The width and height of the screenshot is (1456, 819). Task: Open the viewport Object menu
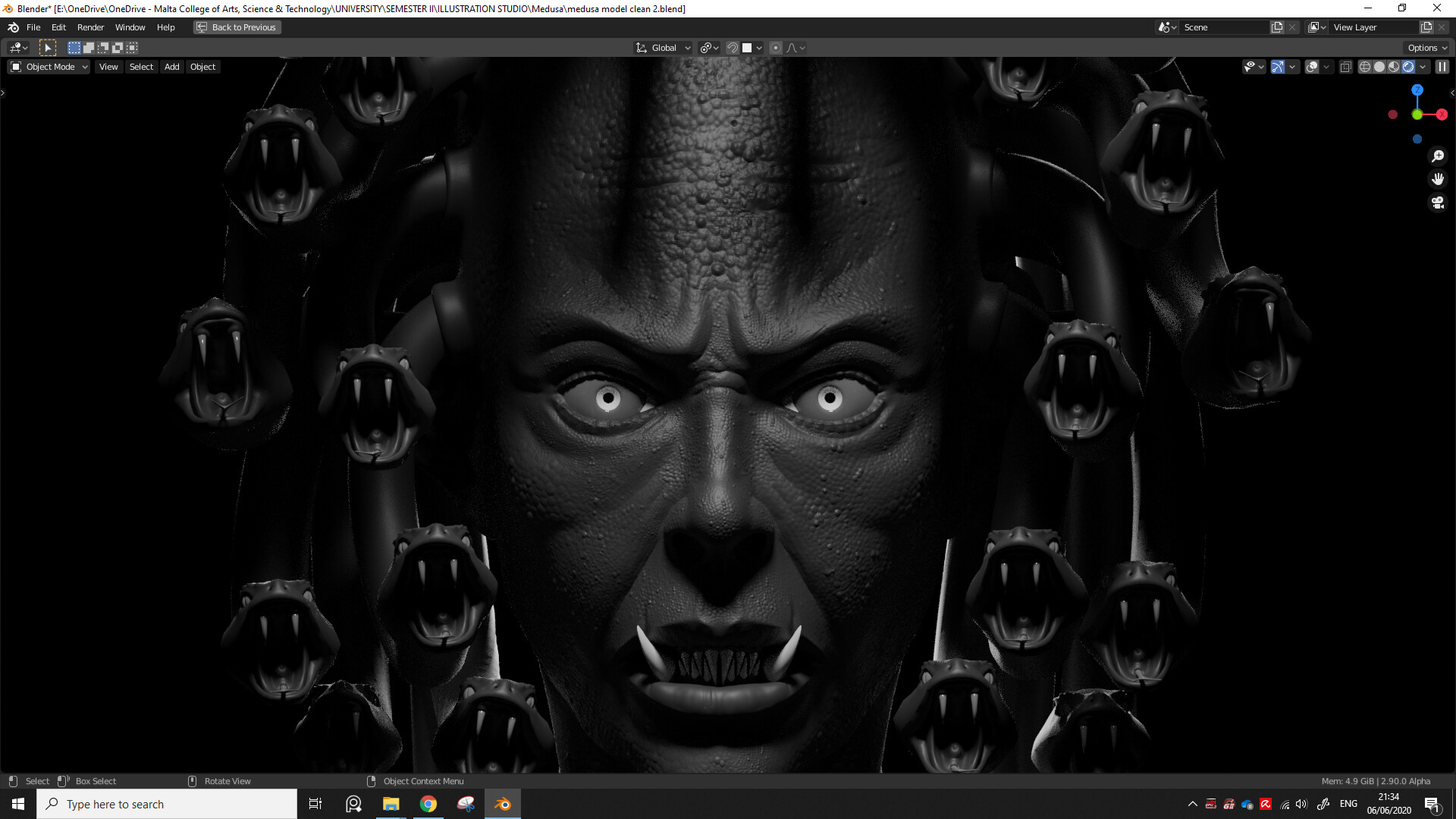202,67
